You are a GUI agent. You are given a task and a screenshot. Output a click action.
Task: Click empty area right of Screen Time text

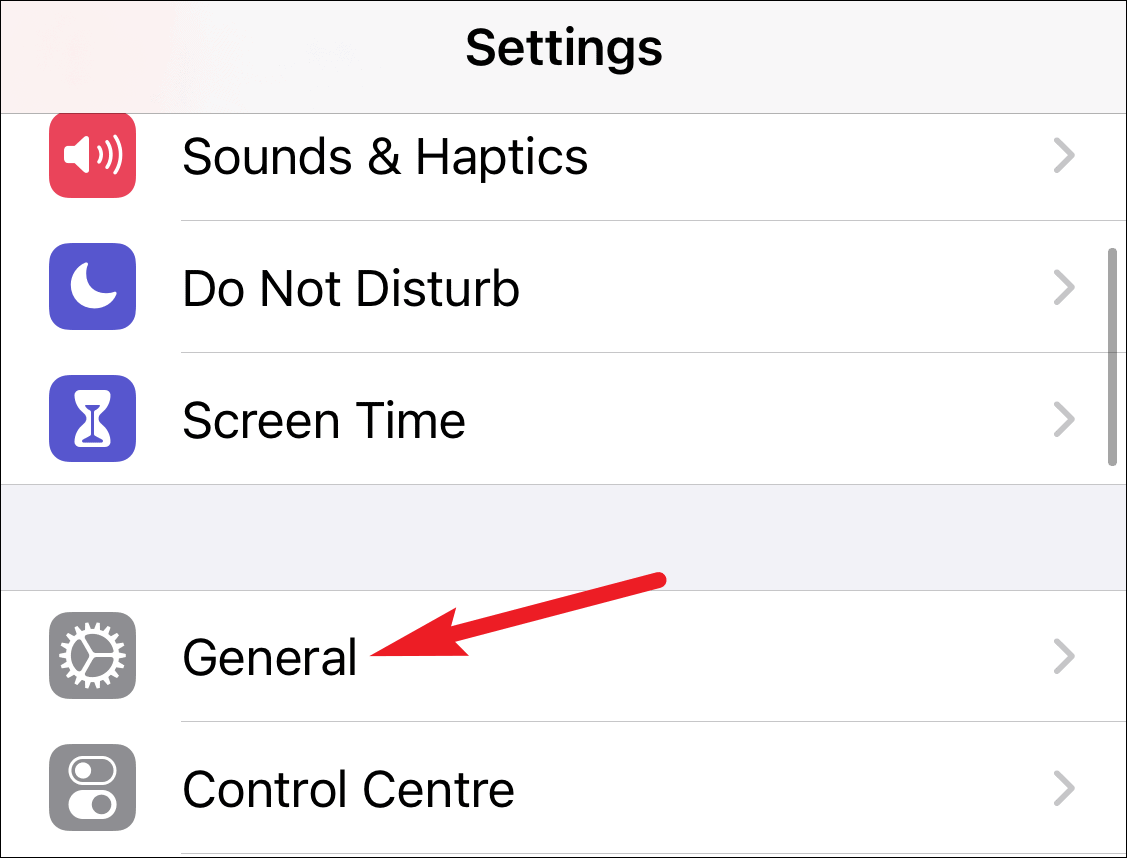(x=755, y=419)
